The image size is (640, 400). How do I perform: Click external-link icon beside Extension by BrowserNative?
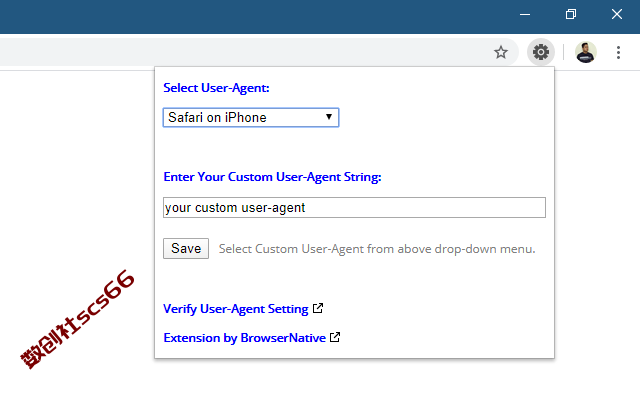pos(335,337)
